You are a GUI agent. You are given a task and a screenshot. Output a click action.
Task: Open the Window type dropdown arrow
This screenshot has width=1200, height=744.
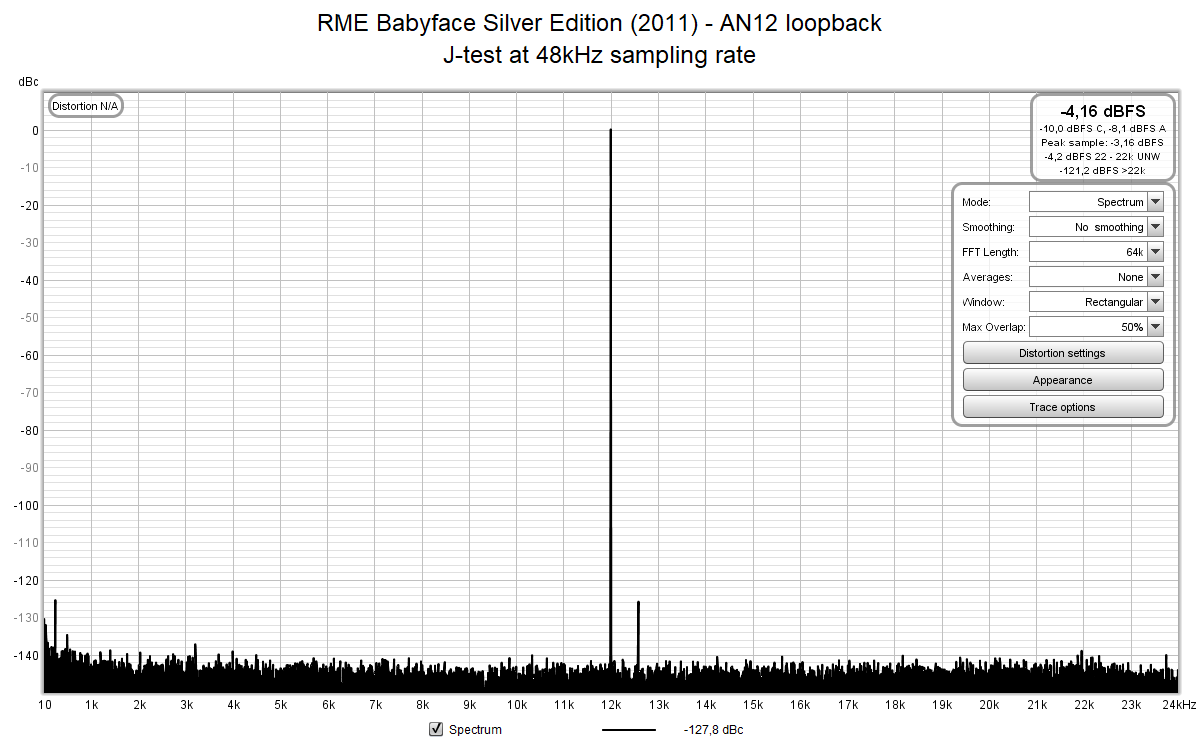pos(1156,302)
